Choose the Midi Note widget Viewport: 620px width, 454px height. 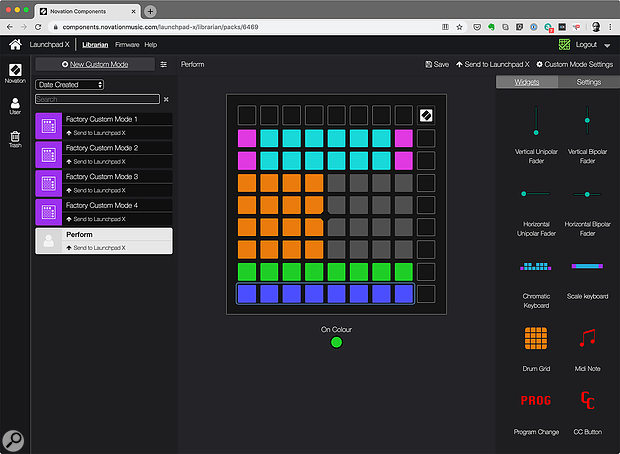[587, 349]
